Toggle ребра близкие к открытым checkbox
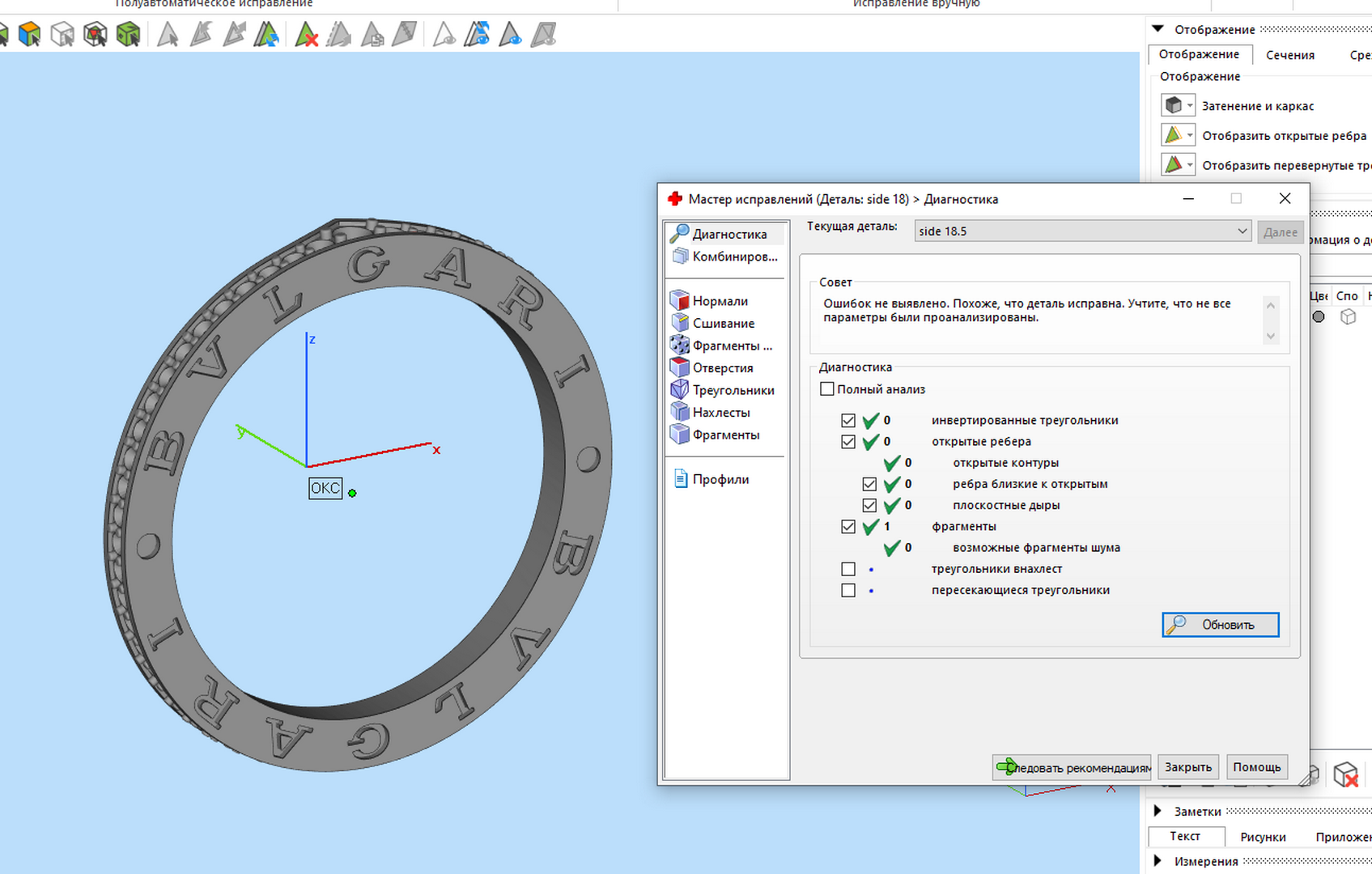Viewport: 1372px width, 874px height. (869, 484)
